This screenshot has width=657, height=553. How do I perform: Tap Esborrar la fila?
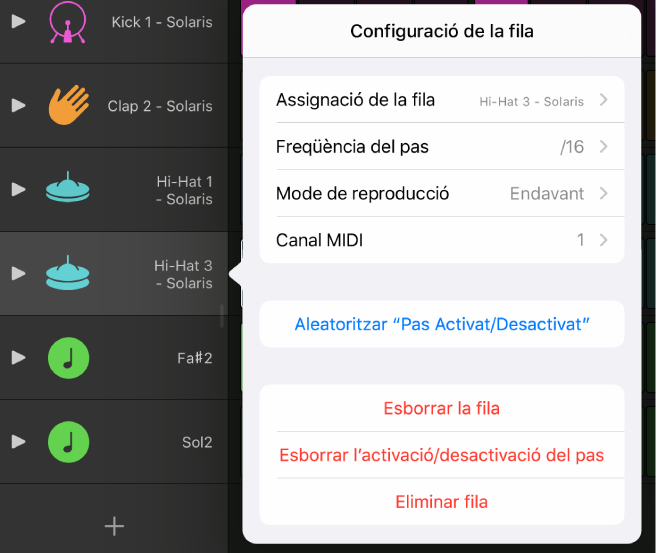point(442,408)
